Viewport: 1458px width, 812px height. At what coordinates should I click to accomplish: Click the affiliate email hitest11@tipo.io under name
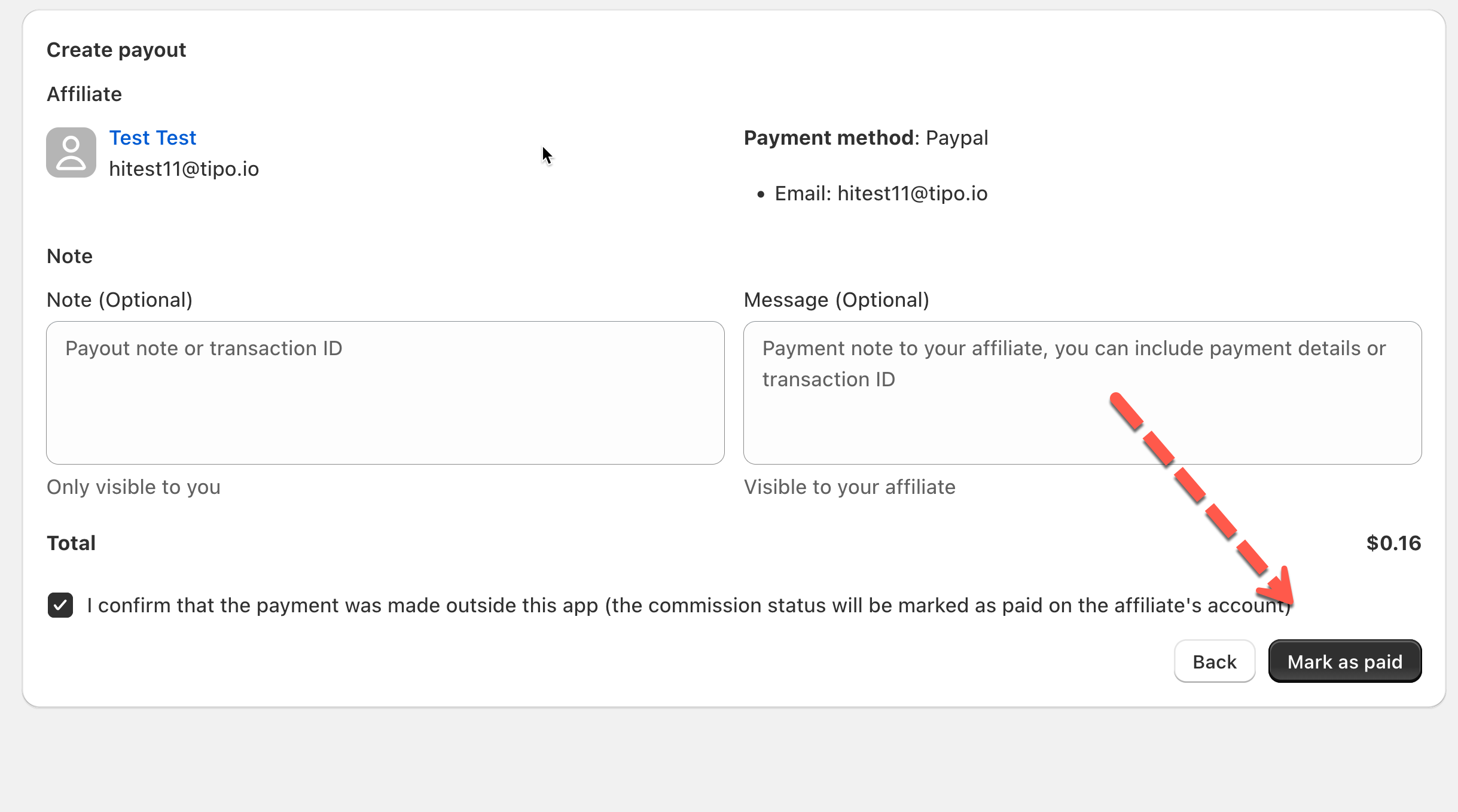click(184, 169)
